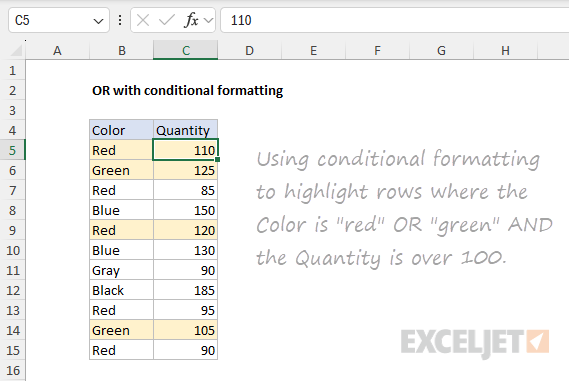The width and height of the screenshot is (569, 381).
Task: Expand the function dropdown chevron next to fx
Action: pos(208,21)
